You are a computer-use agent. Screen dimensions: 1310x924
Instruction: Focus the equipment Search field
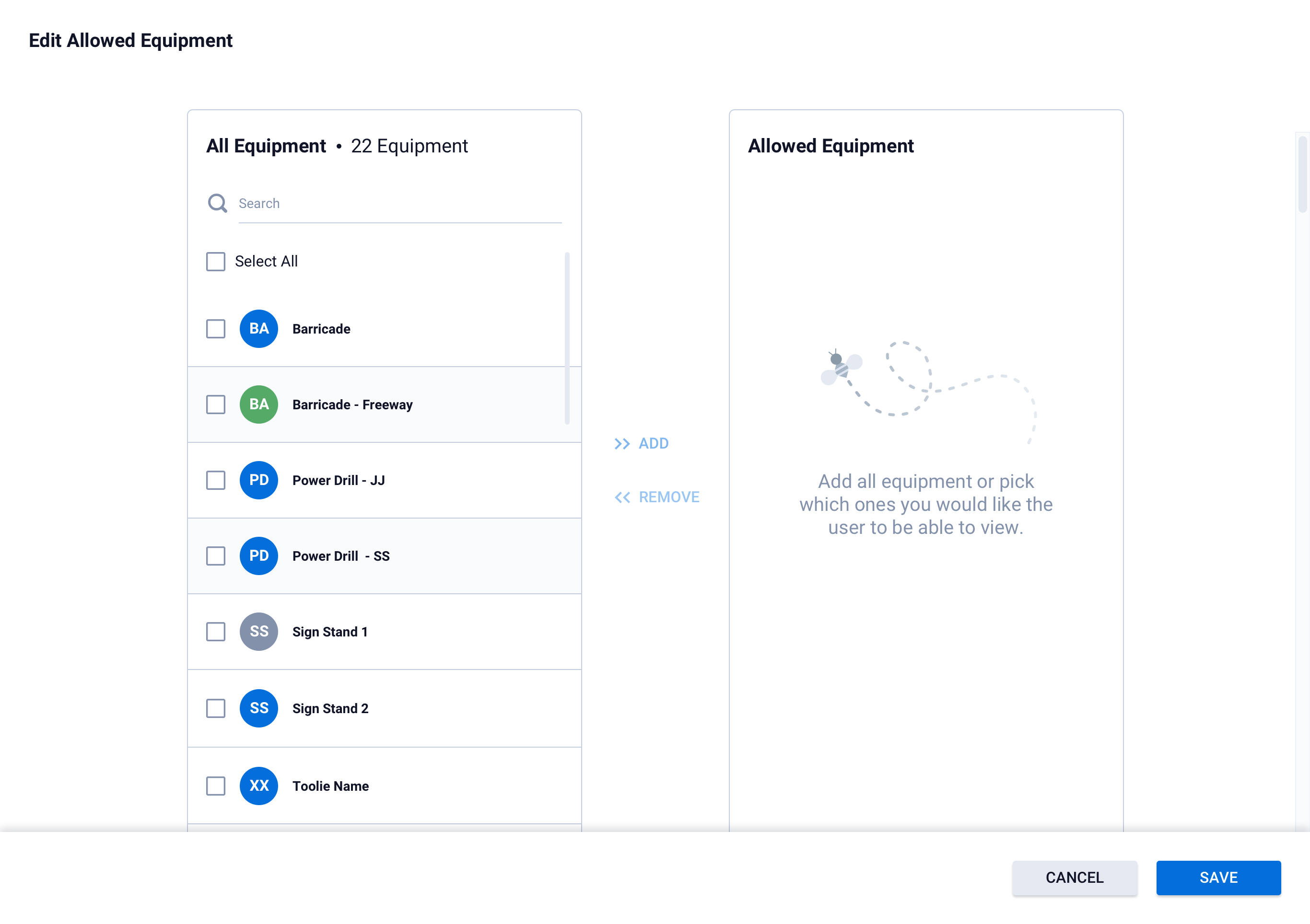click(x=399, y=204)
